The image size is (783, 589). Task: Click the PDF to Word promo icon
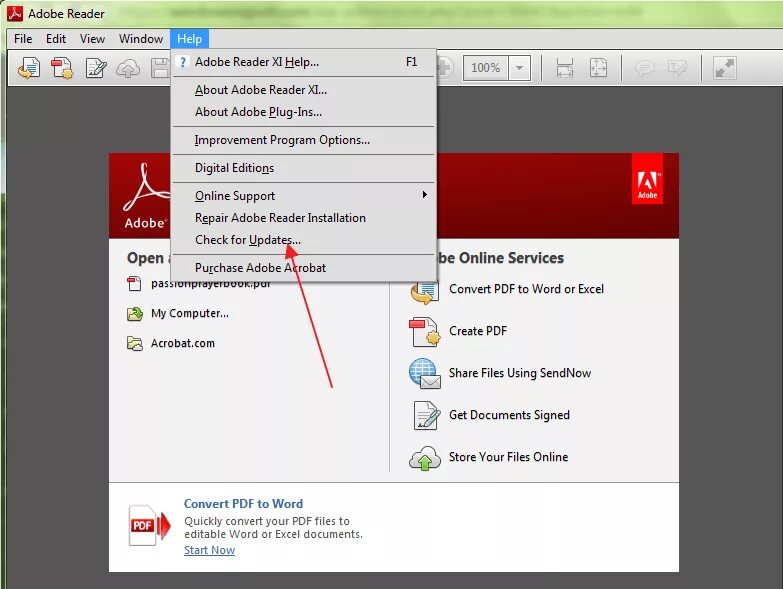pyautogui.click(x=149, y=526)
